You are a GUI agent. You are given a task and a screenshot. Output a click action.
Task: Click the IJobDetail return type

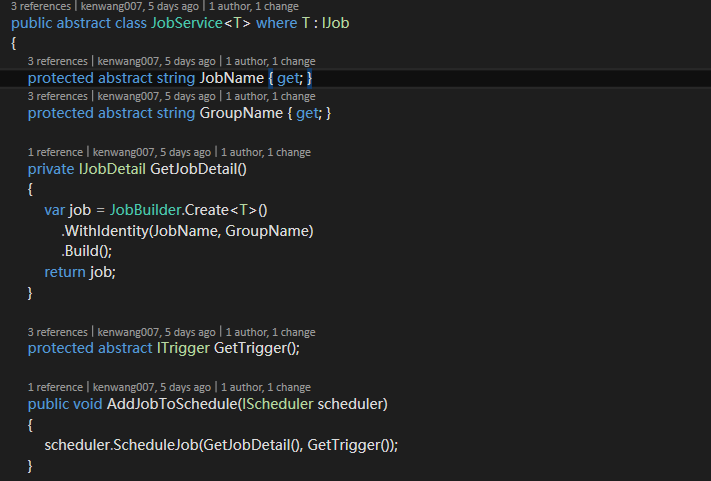click(112, 169)
